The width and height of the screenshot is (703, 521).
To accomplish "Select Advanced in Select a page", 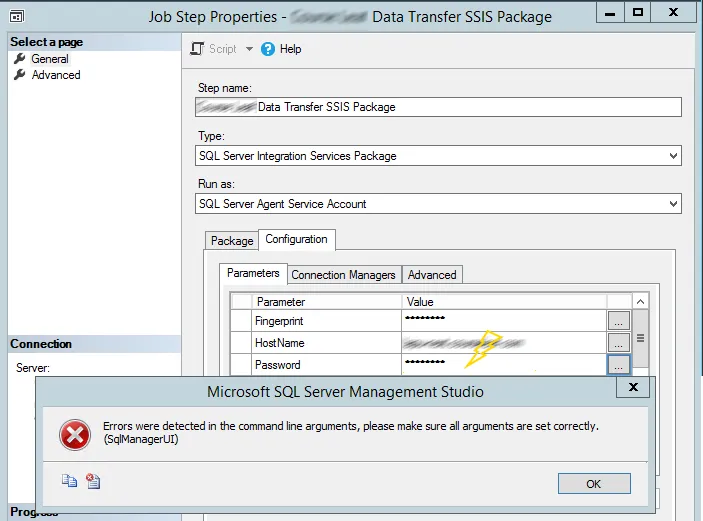I will pos(56,75).
